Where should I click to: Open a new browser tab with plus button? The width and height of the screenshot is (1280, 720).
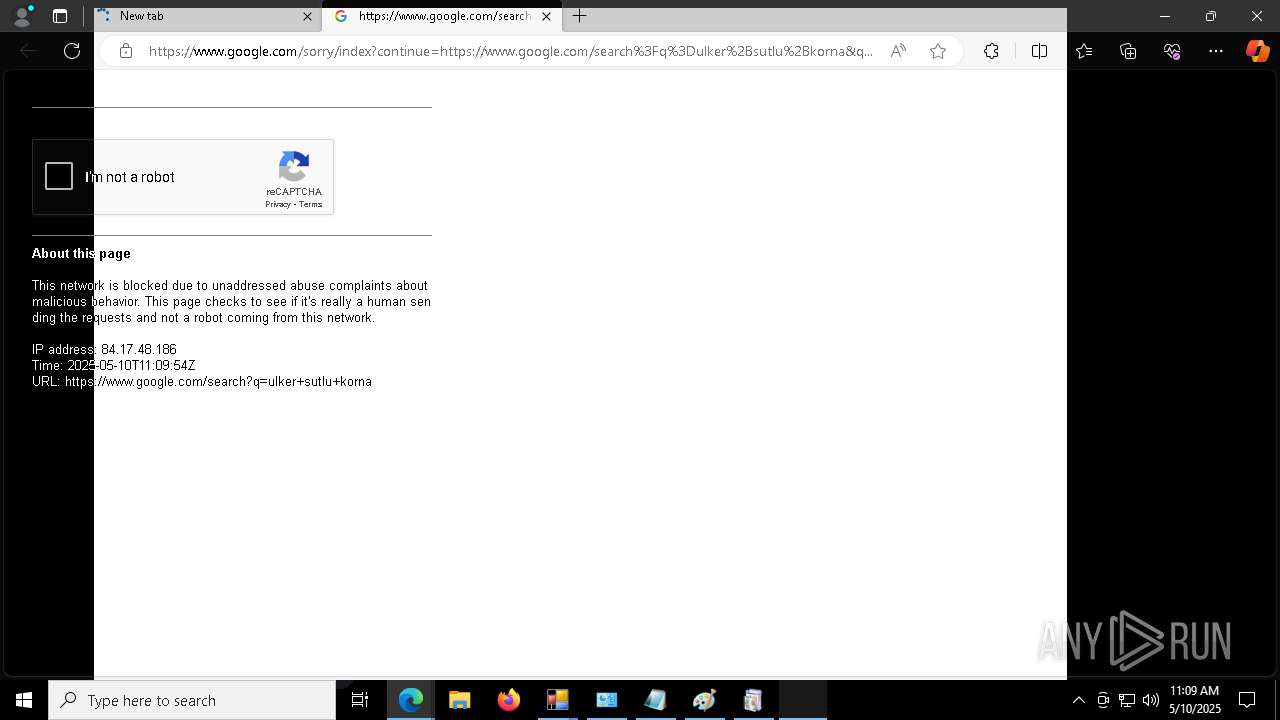coord(579,16)
